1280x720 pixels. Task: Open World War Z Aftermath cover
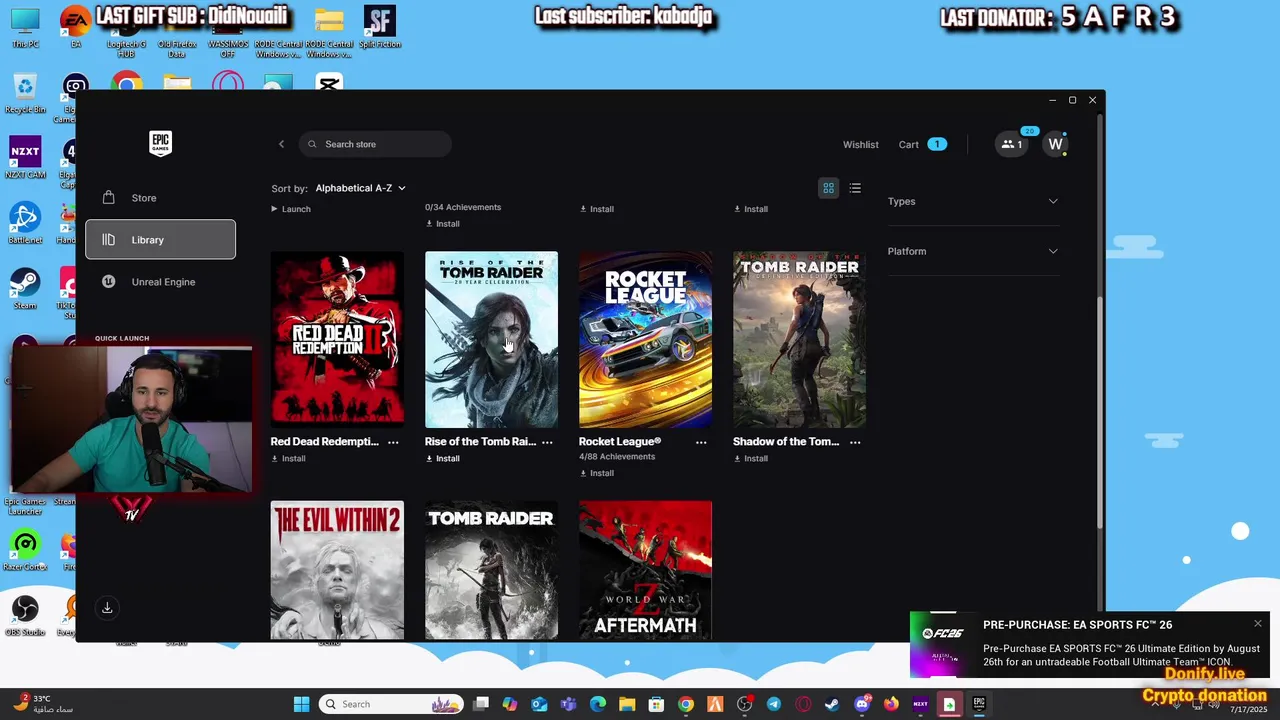(x=645, y=570)
